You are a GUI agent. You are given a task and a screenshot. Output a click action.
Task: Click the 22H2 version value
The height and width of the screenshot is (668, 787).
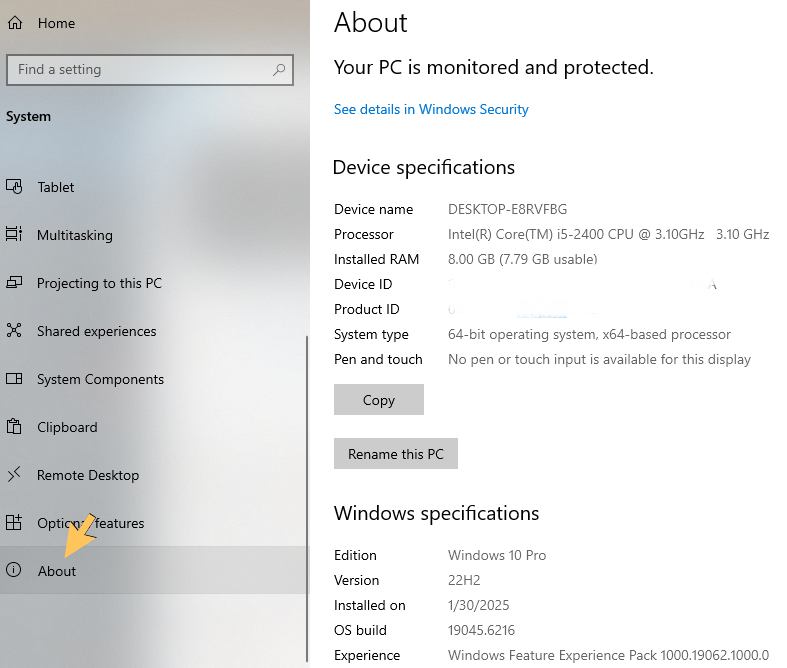coord(464,581)
